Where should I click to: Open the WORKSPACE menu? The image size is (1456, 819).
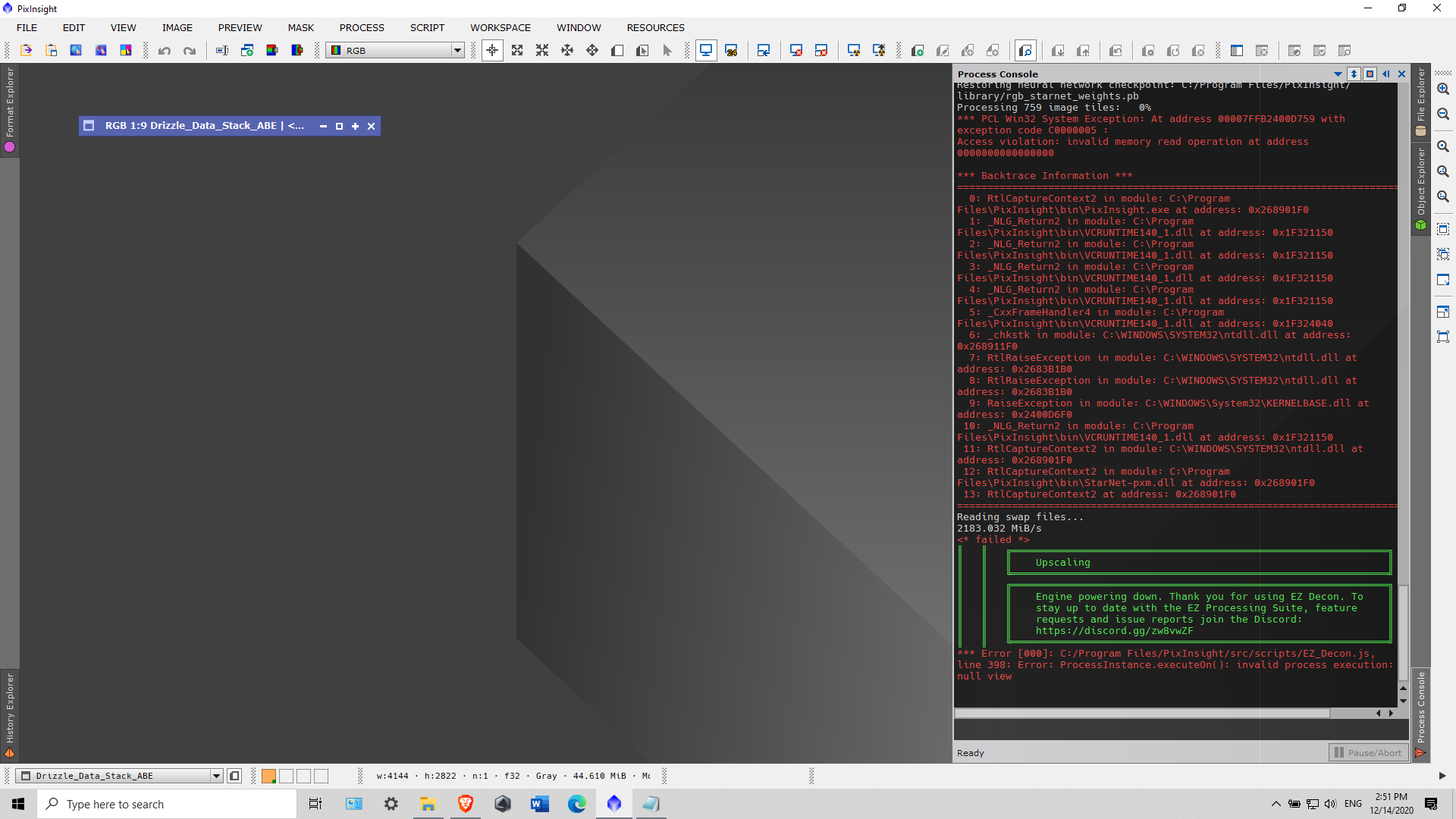click(x=500, y=27)
